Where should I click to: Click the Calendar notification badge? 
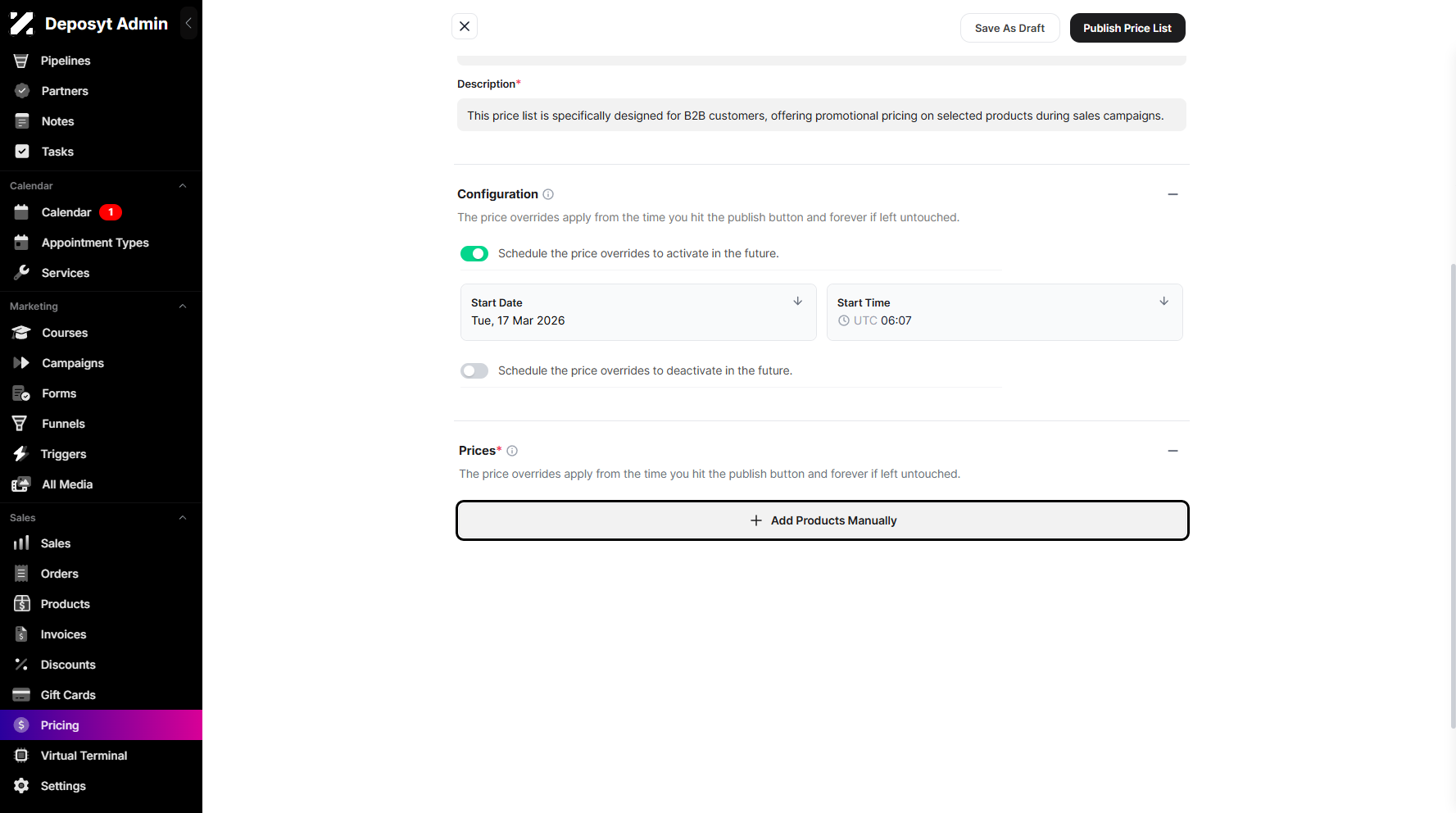pos(111,212)
